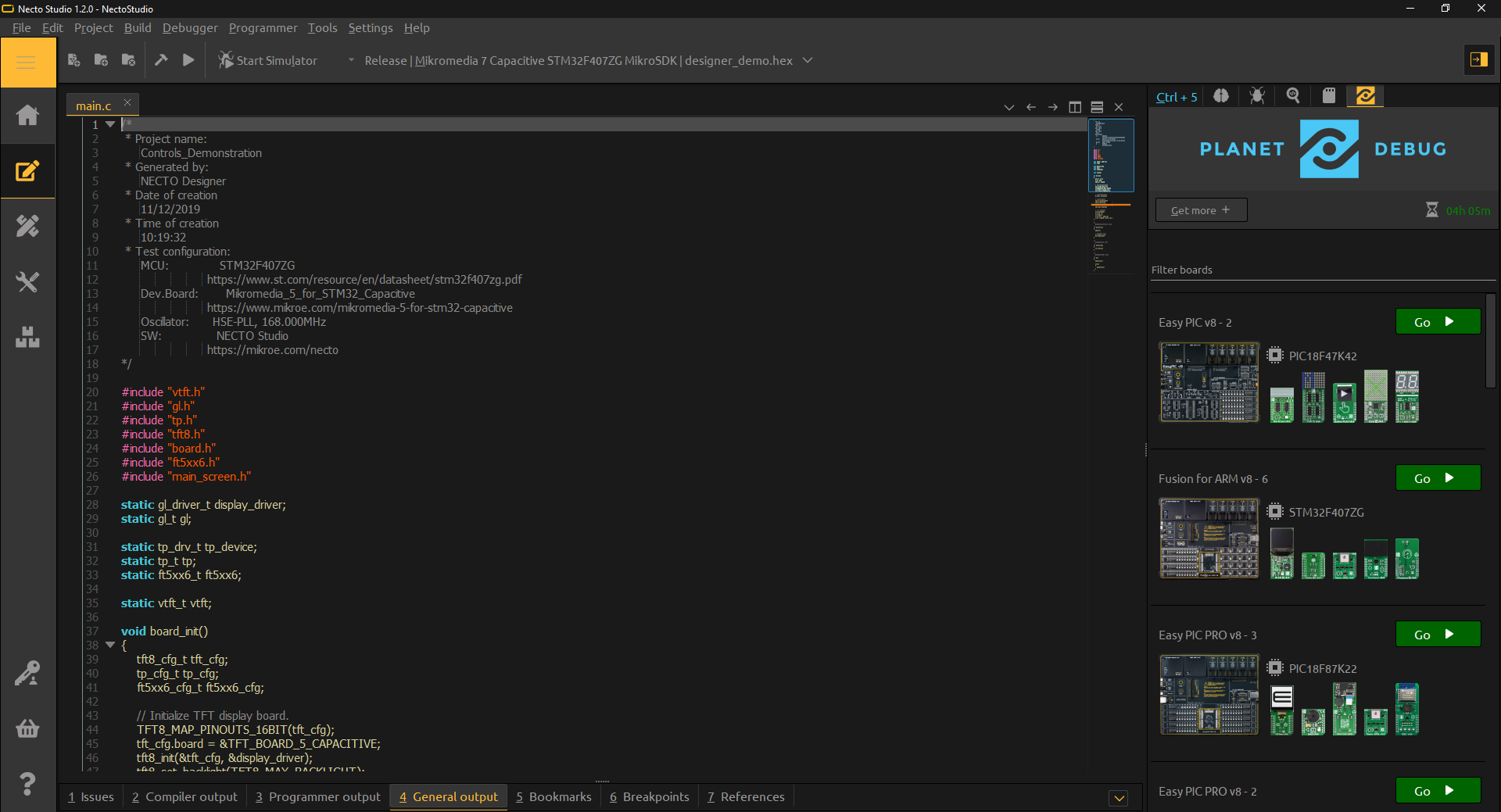Open the yellow hamburger main menu
Viewport: 1501px width, 812px height.
(x=27, y=62)
